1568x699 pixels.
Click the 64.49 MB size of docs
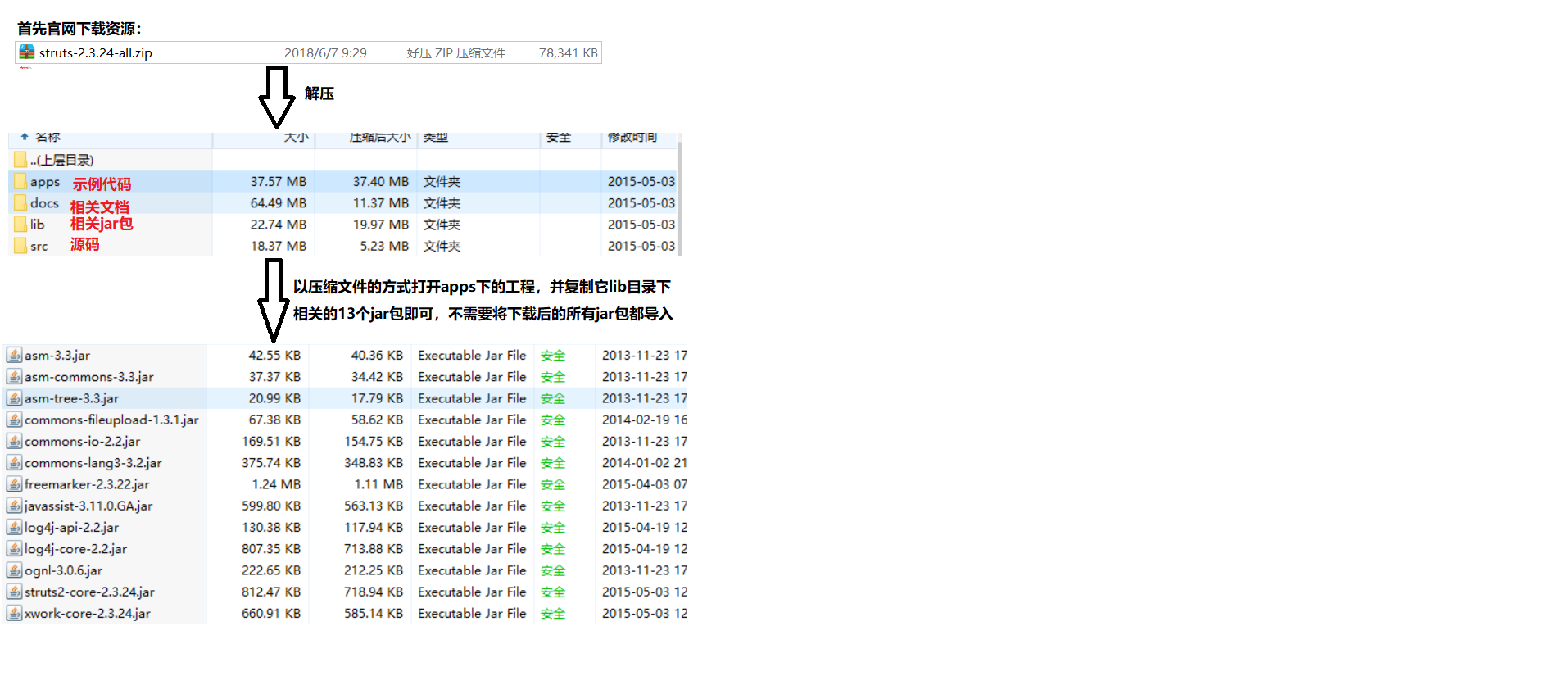[279, 202]
